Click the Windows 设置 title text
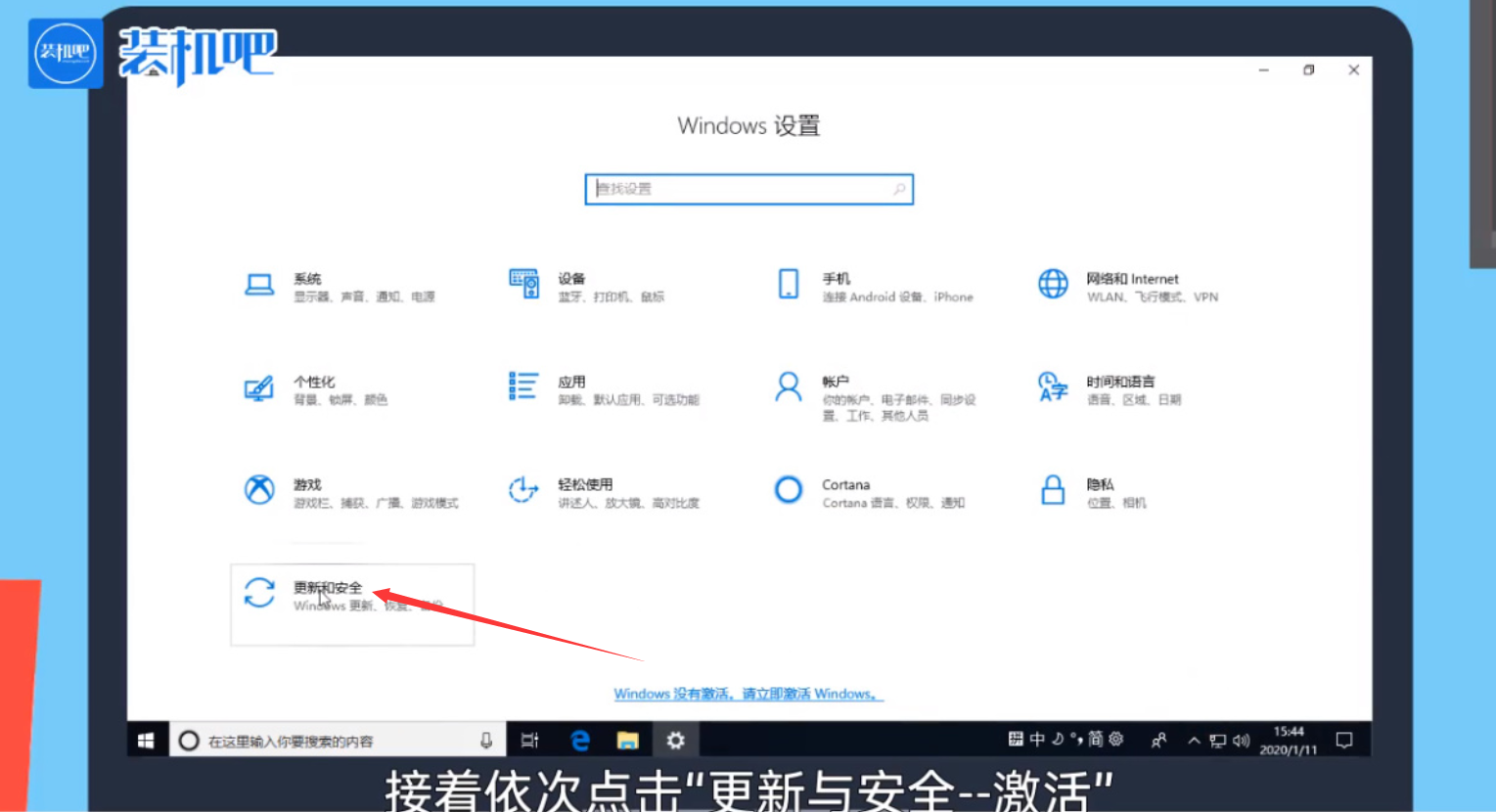This screenshot has height=812, width=1496. (748, 126)
